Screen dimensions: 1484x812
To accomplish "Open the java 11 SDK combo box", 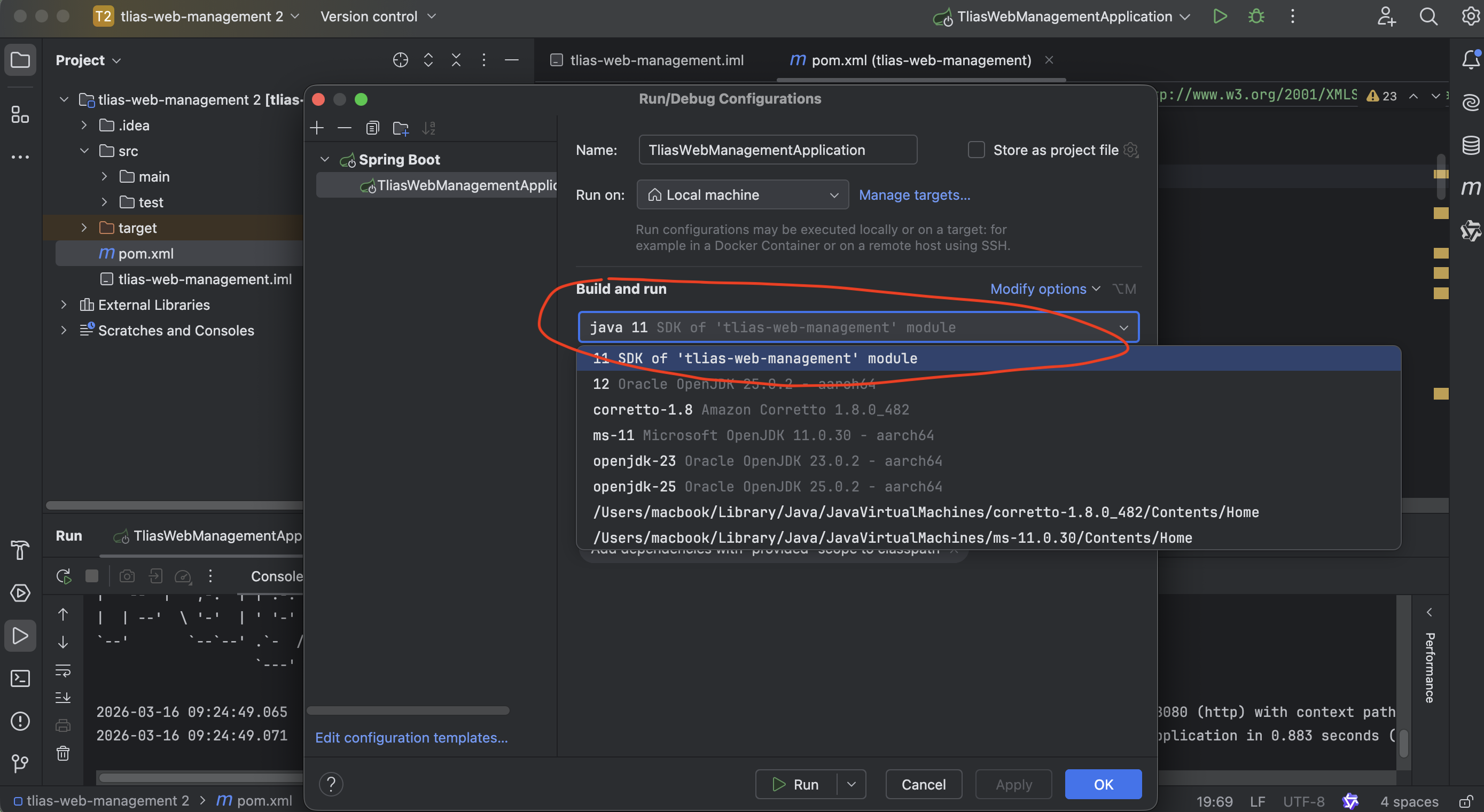I will pos(858,327).
